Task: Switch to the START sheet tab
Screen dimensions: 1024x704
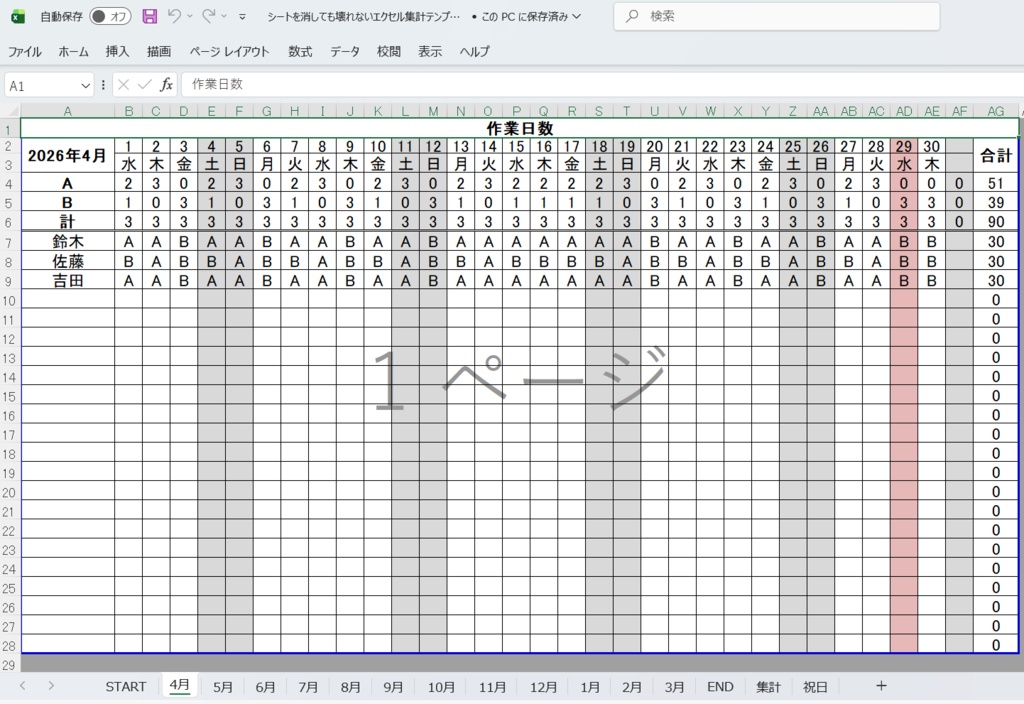Action: pos(125,687)
